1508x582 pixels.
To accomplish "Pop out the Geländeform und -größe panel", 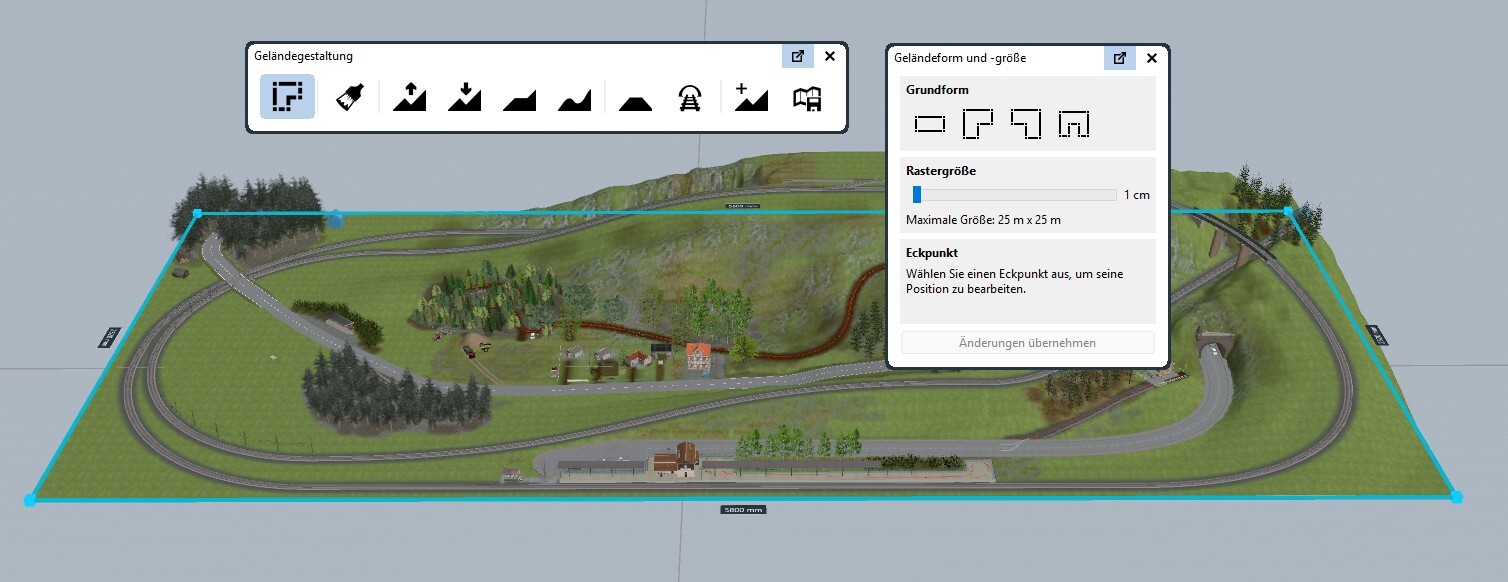I will tap(1119, 58).
